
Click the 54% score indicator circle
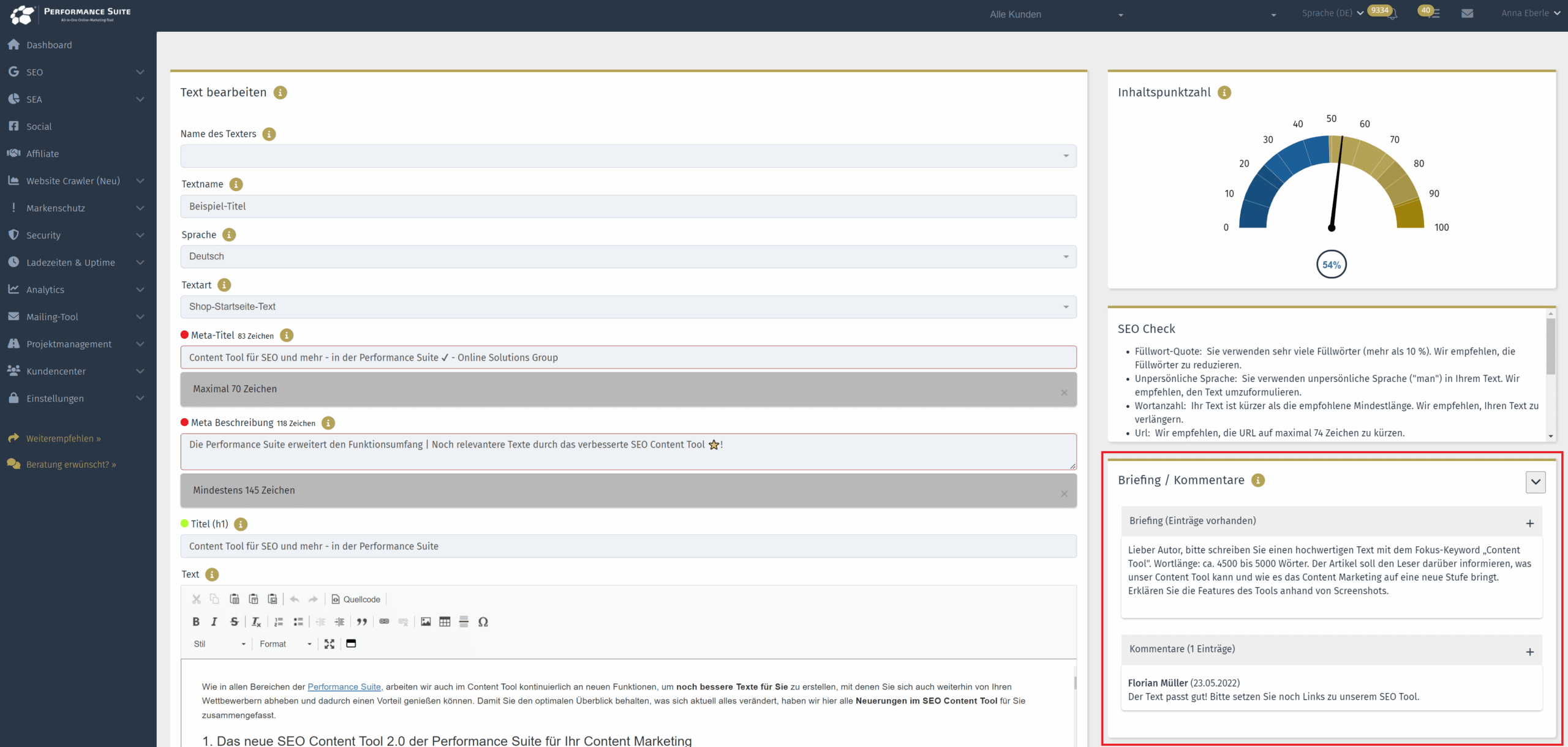pyautogui.click(x=1332, y=265)
